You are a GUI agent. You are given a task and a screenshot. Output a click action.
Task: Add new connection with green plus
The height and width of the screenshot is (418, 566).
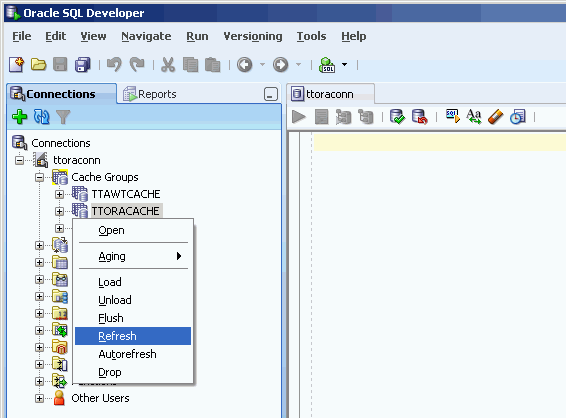point(19,117)
